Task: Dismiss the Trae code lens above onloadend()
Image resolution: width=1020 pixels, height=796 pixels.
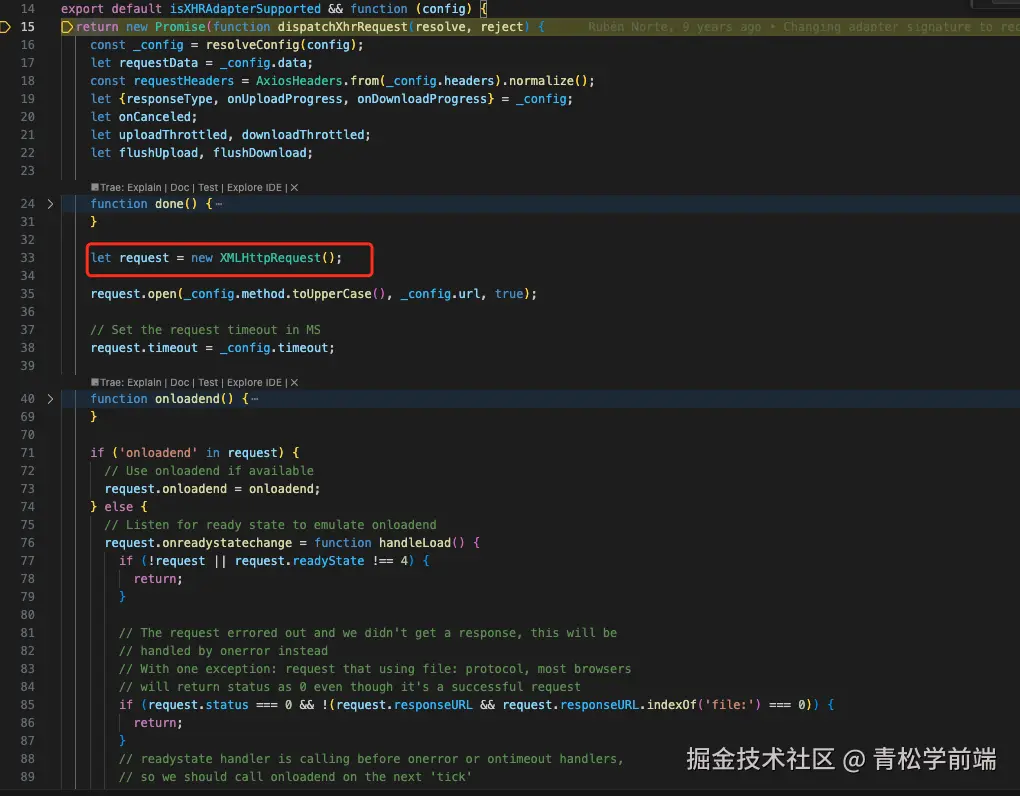Action: tap(294, 382)
